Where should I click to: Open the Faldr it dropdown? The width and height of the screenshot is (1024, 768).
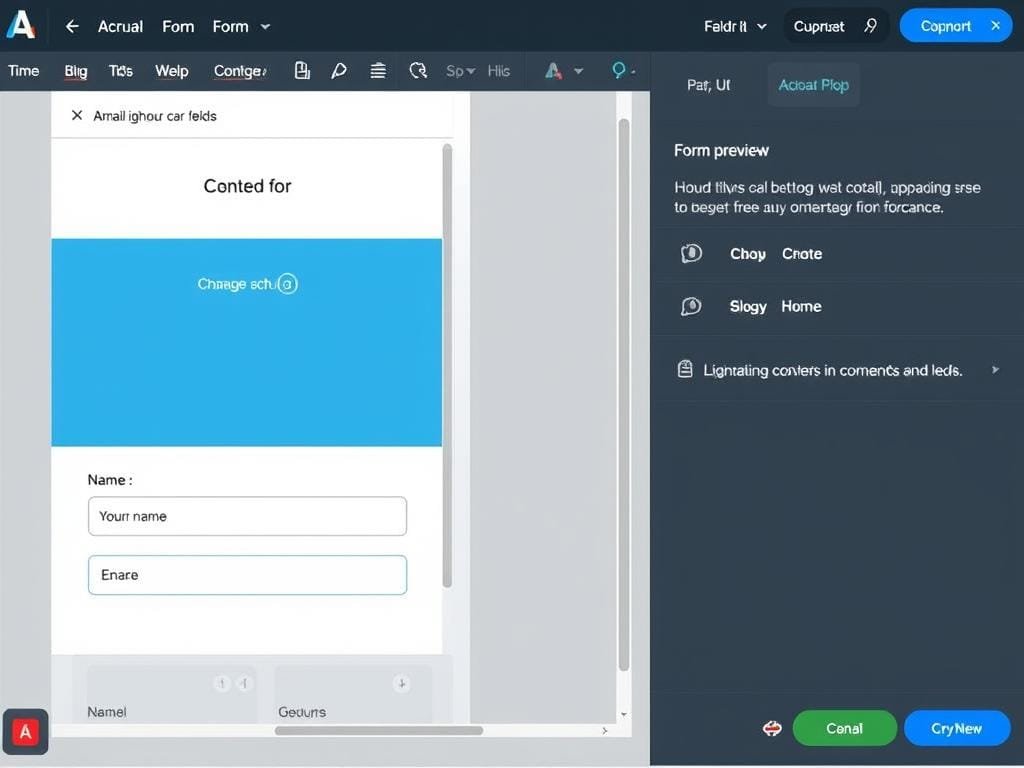(x=735, y=27)
